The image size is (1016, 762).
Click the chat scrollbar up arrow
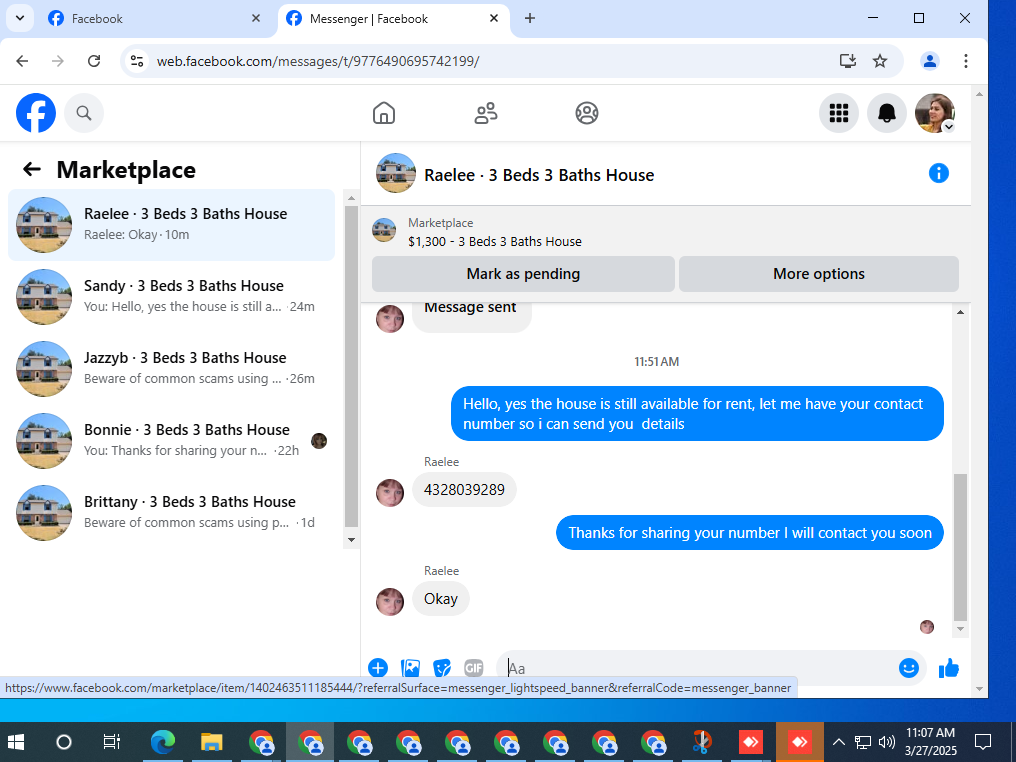click(960, 312)
